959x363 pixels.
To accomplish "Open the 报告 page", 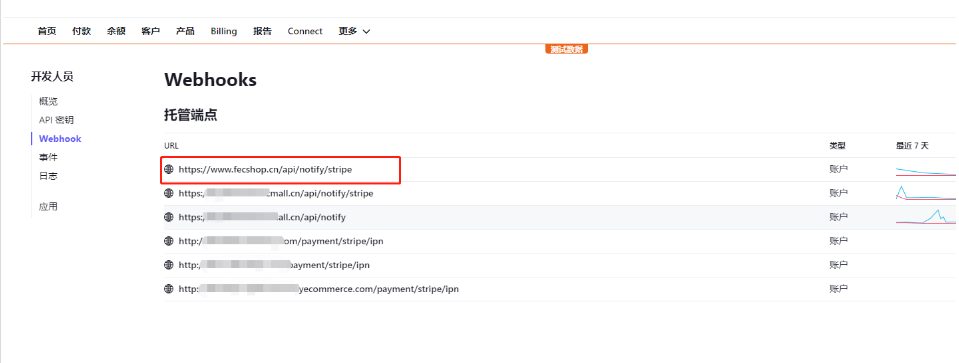I will point(262,31).
